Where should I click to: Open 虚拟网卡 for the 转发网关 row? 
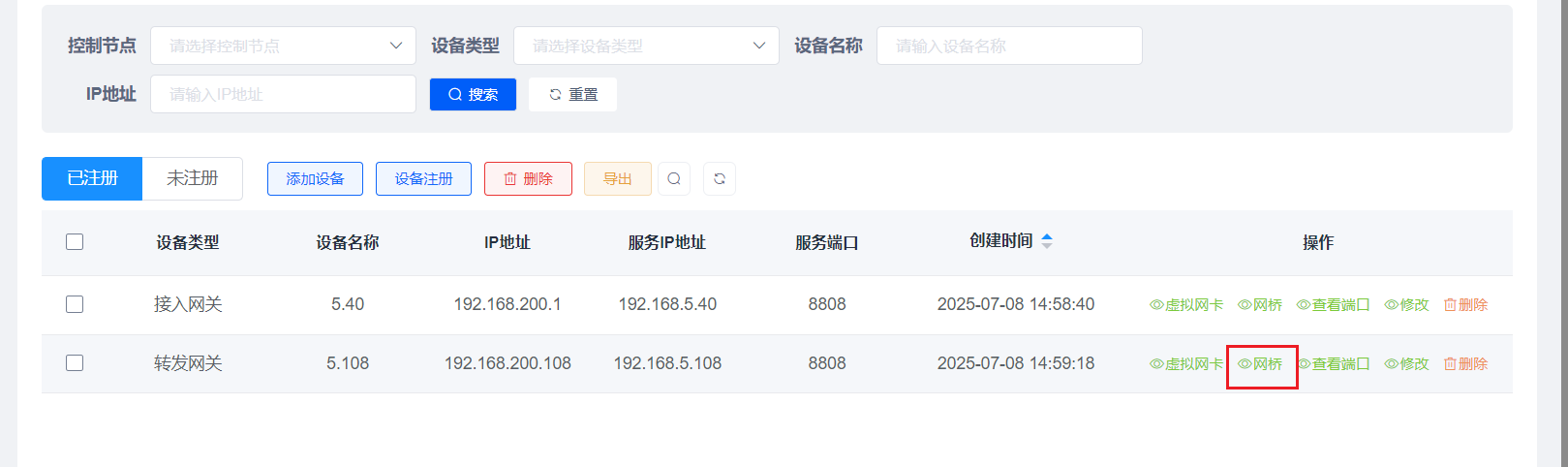(x=1185, y=363)
